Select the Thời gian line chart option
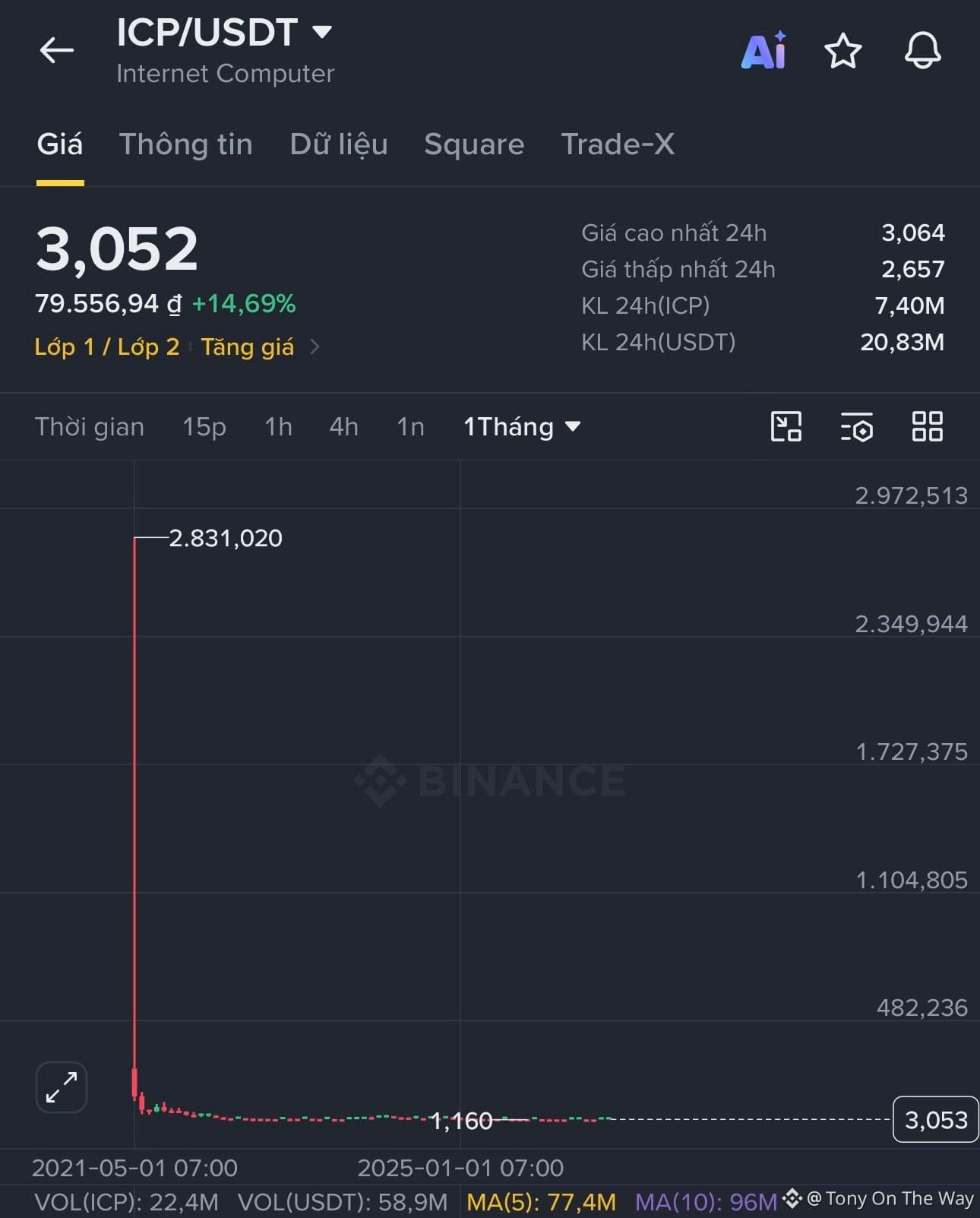Screen dimensions: 980x1218 90,426
